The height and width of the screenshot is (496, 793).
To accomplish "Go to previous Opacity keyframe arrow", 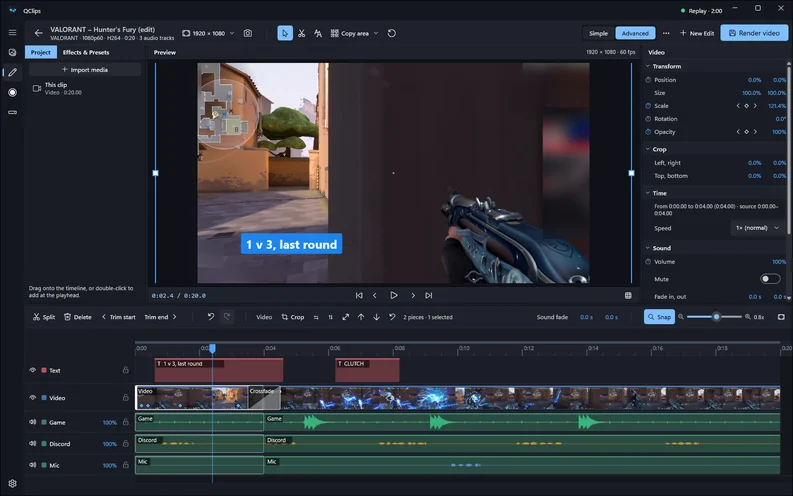I will [738, 132].
